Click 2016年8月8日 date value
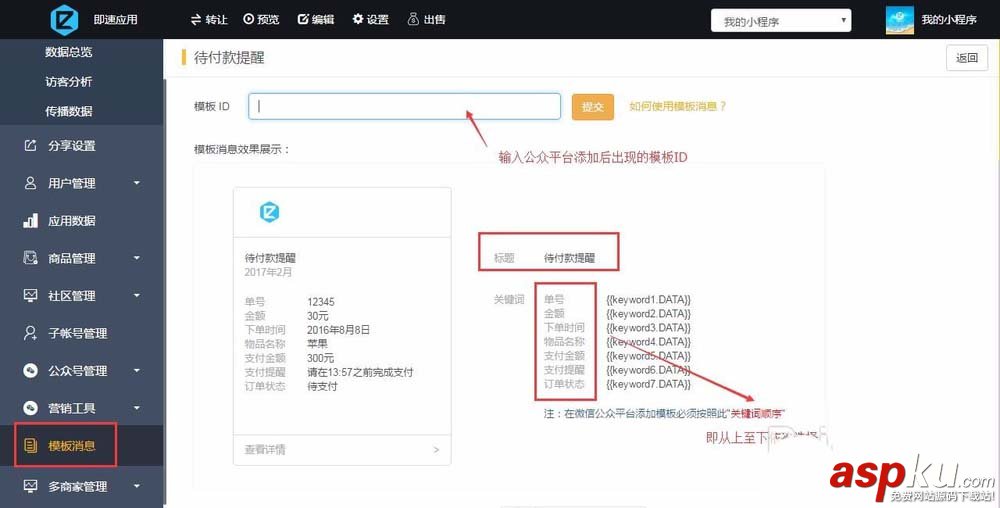Screen dimensions: 1000x508 click(338, 330)
